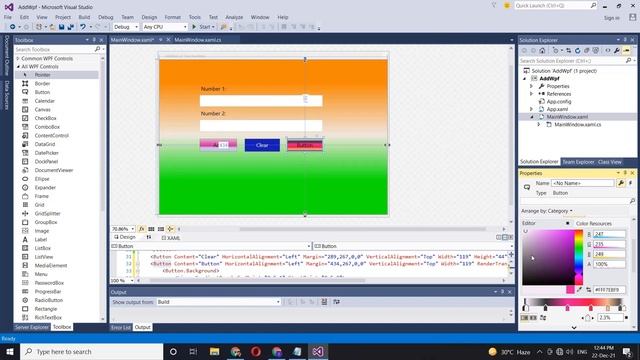640x360 pixels.
Task: Click the wrench Properties icon beside Name
Action: tap(621, 183)
